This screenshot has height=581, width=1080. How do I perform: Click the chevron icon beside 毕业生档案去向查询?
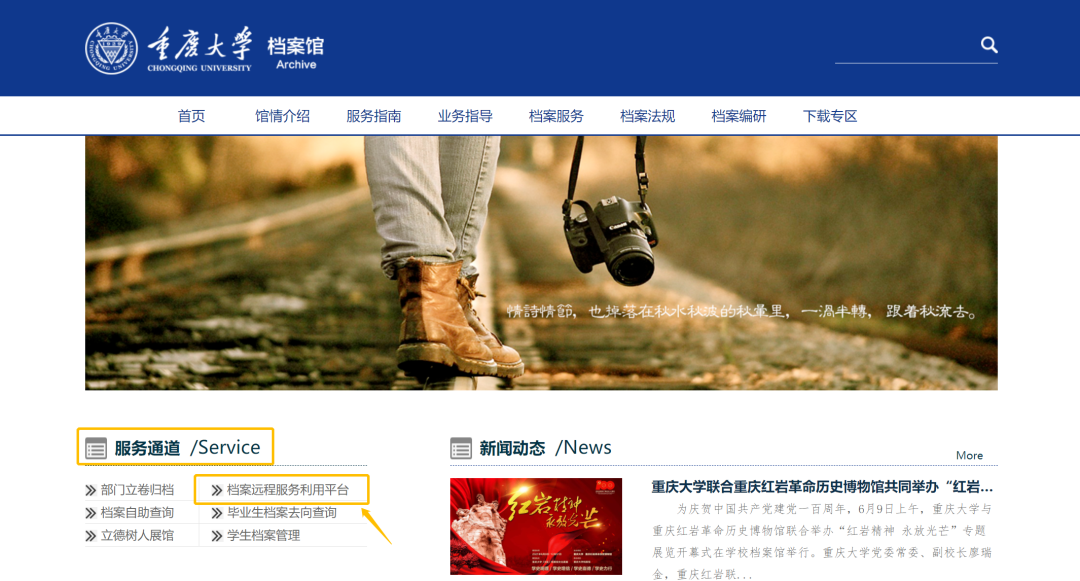click(217, 513)
